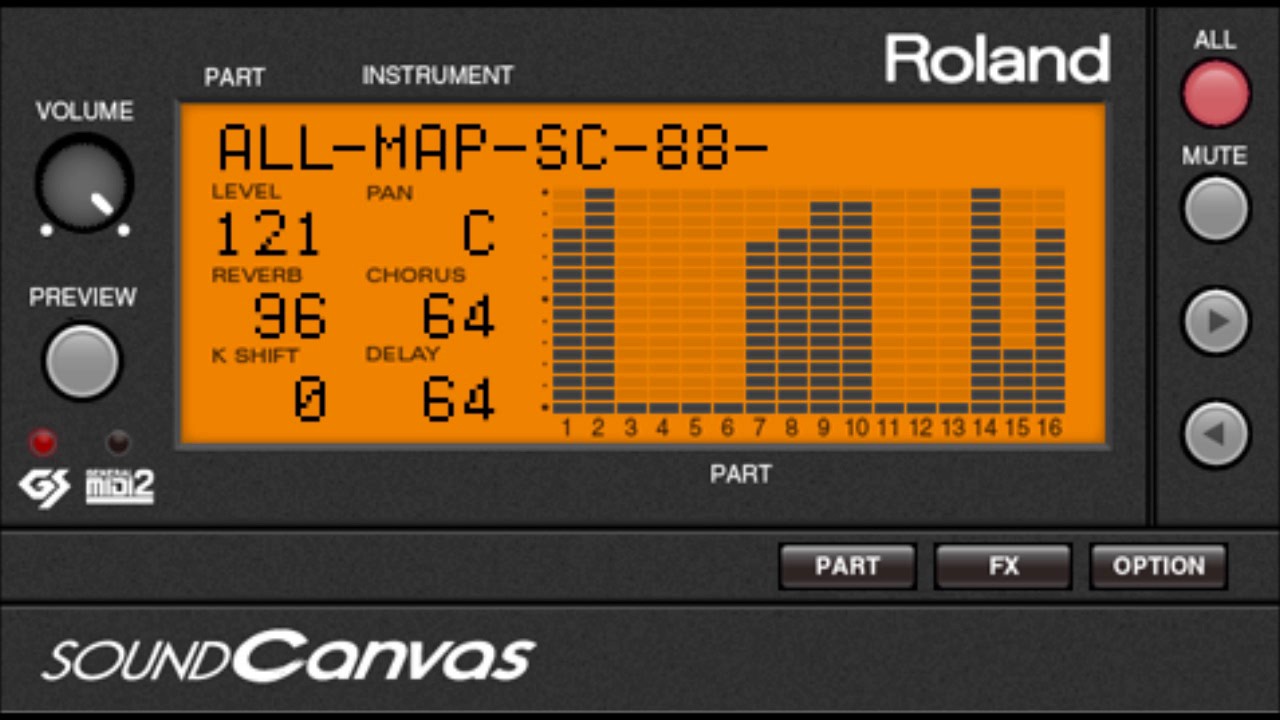This screenshot has height=720, width=1280.
Task: Select the part 14 level meter bar
Action: coord(986,300)
